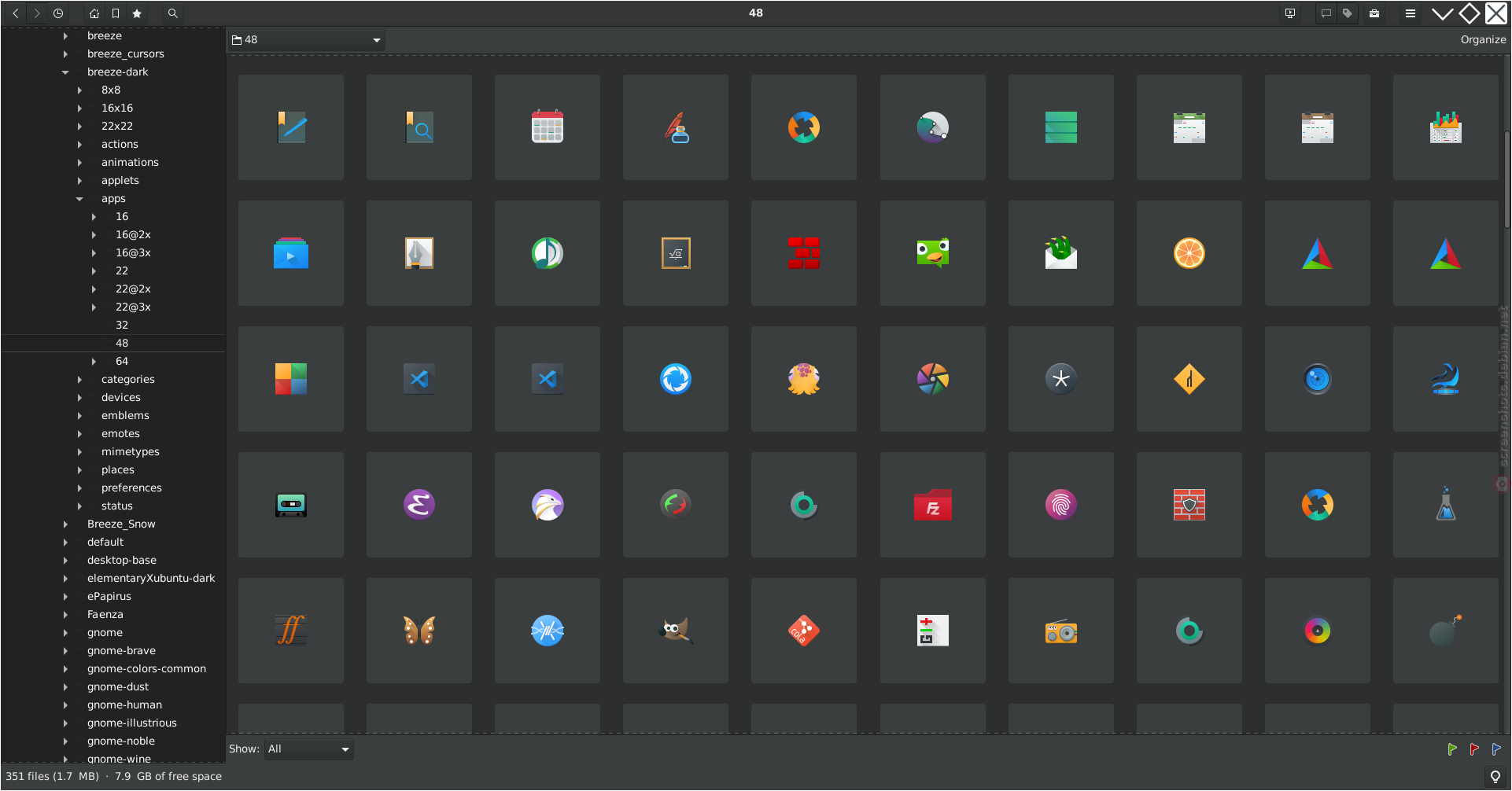The width and height of the screenshot is (1512, 791).
Task: Select the colorful aperture icon thumbnail
Action: pos(933,379)
